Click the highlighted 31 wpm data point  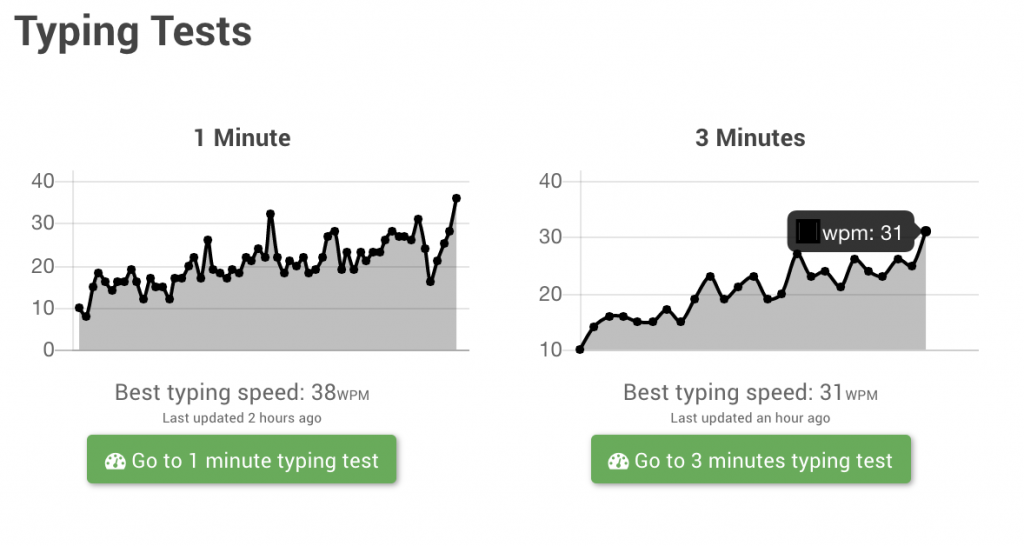coord(926,231)
